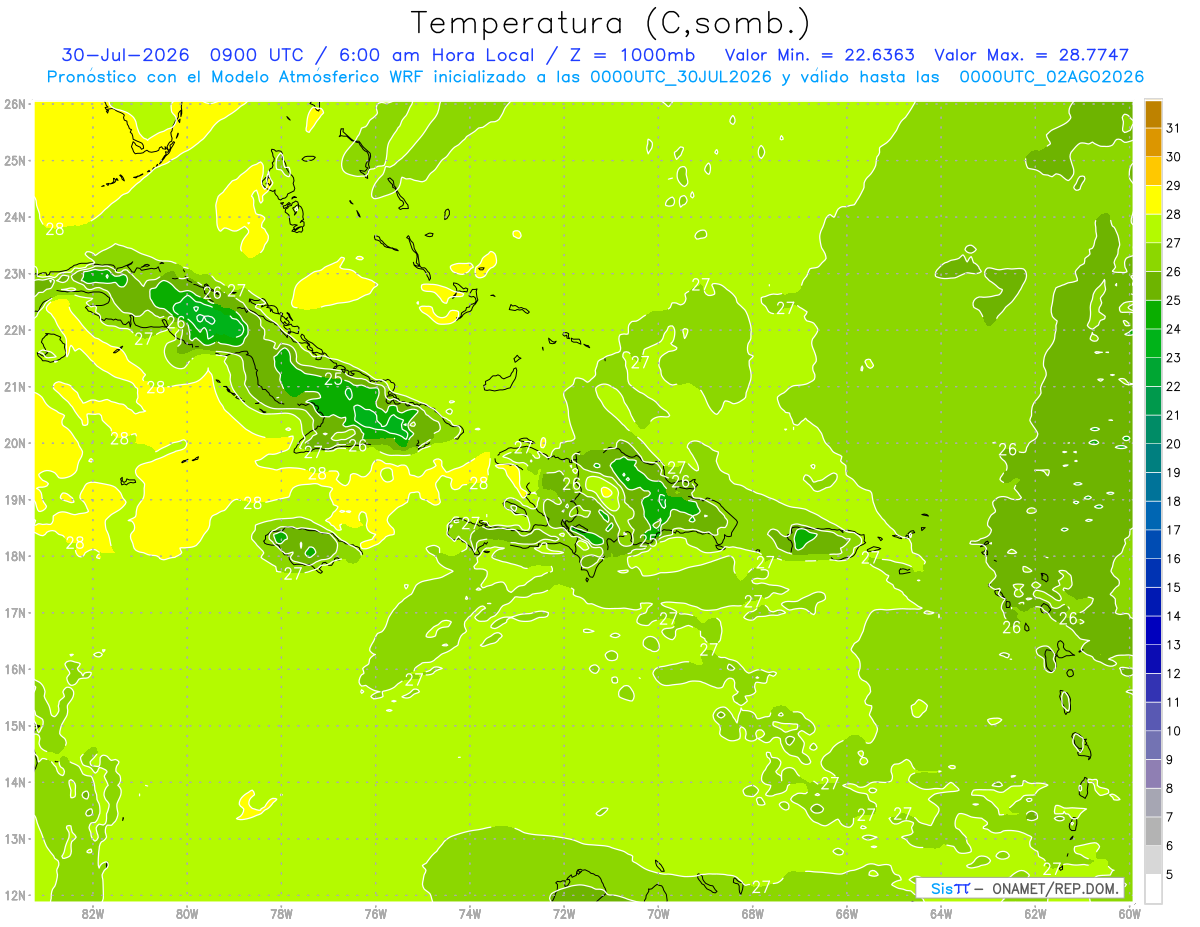The width and height of the screenshot is (1200, 927).
Task: Click the orange swatch between 30 and 31
Action: coord(1153,143)
